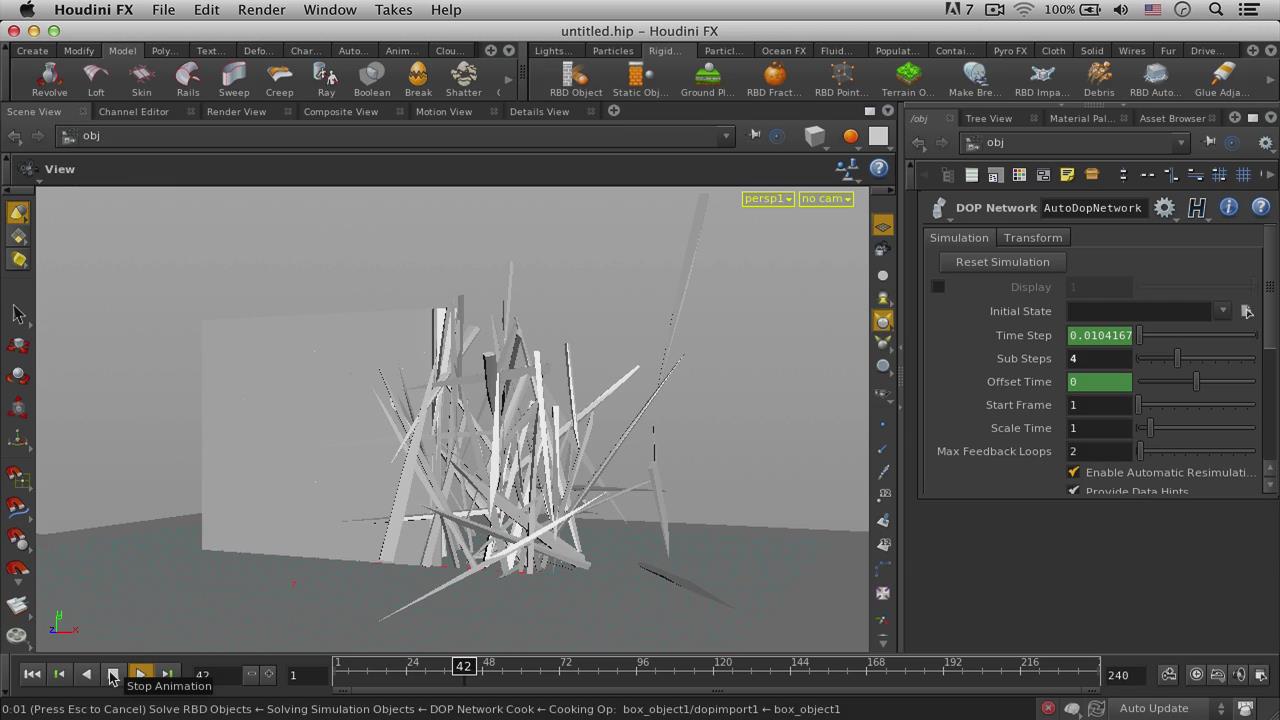Switch to the Render View tab
Image resolution: width=1280 pixels, height=720 pixels.
pos(236,112)
